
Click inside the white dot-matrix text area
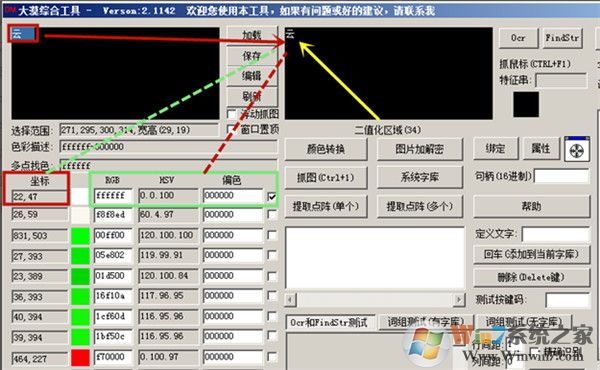click(x=375, y=258)
